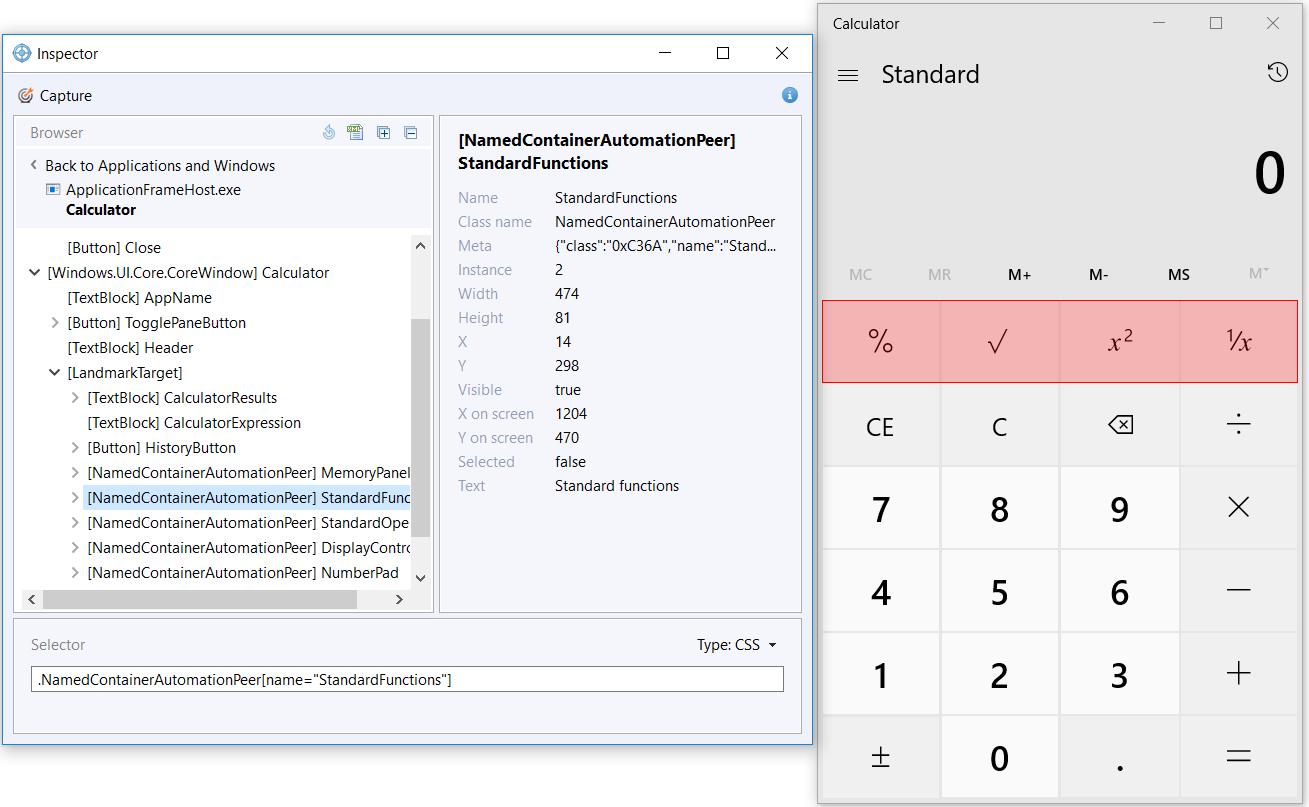Collapse the [Windows.UI.Core.CoreWindow] Calculator node

pyautogui.click(x=36, y=273)
